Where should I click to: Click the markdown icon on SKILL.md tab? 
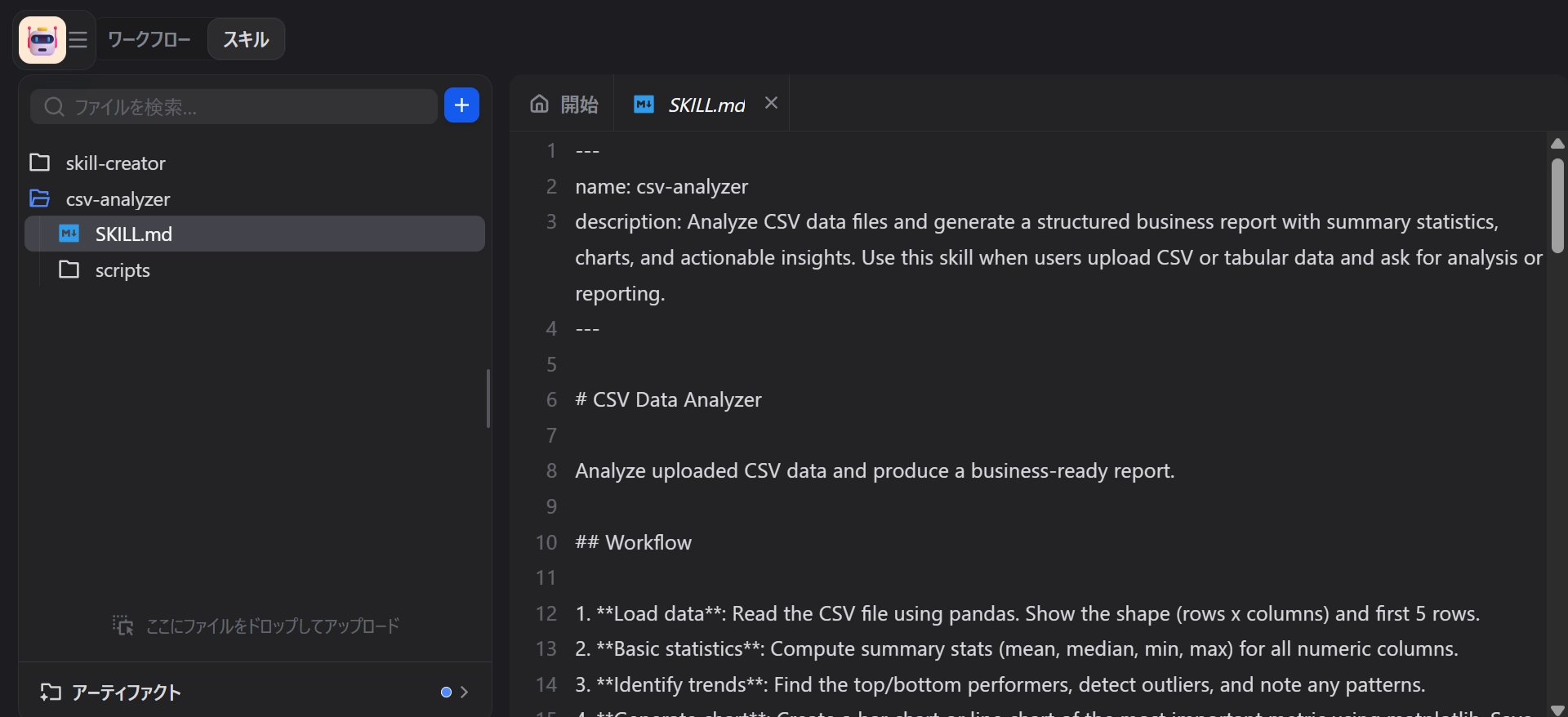coord(644,105)
